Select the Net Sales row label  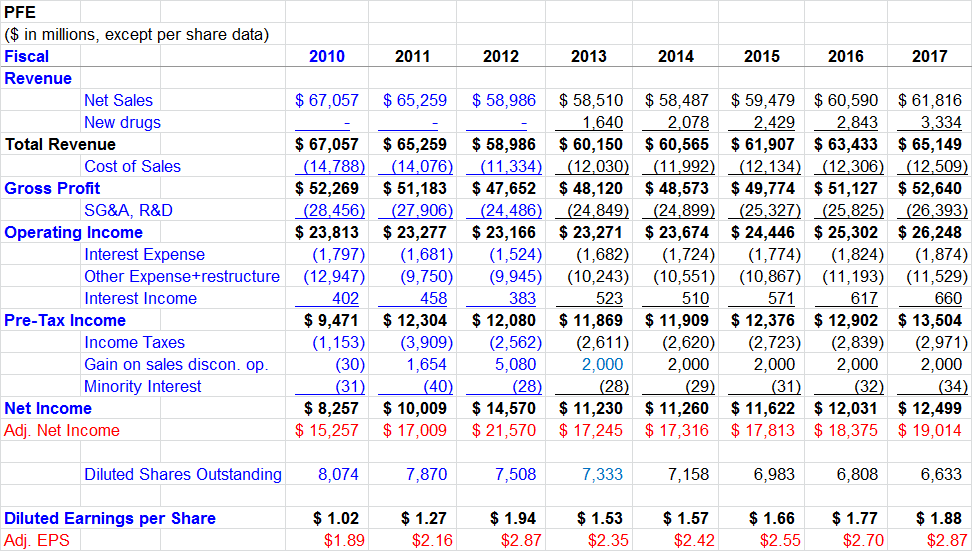118,100
